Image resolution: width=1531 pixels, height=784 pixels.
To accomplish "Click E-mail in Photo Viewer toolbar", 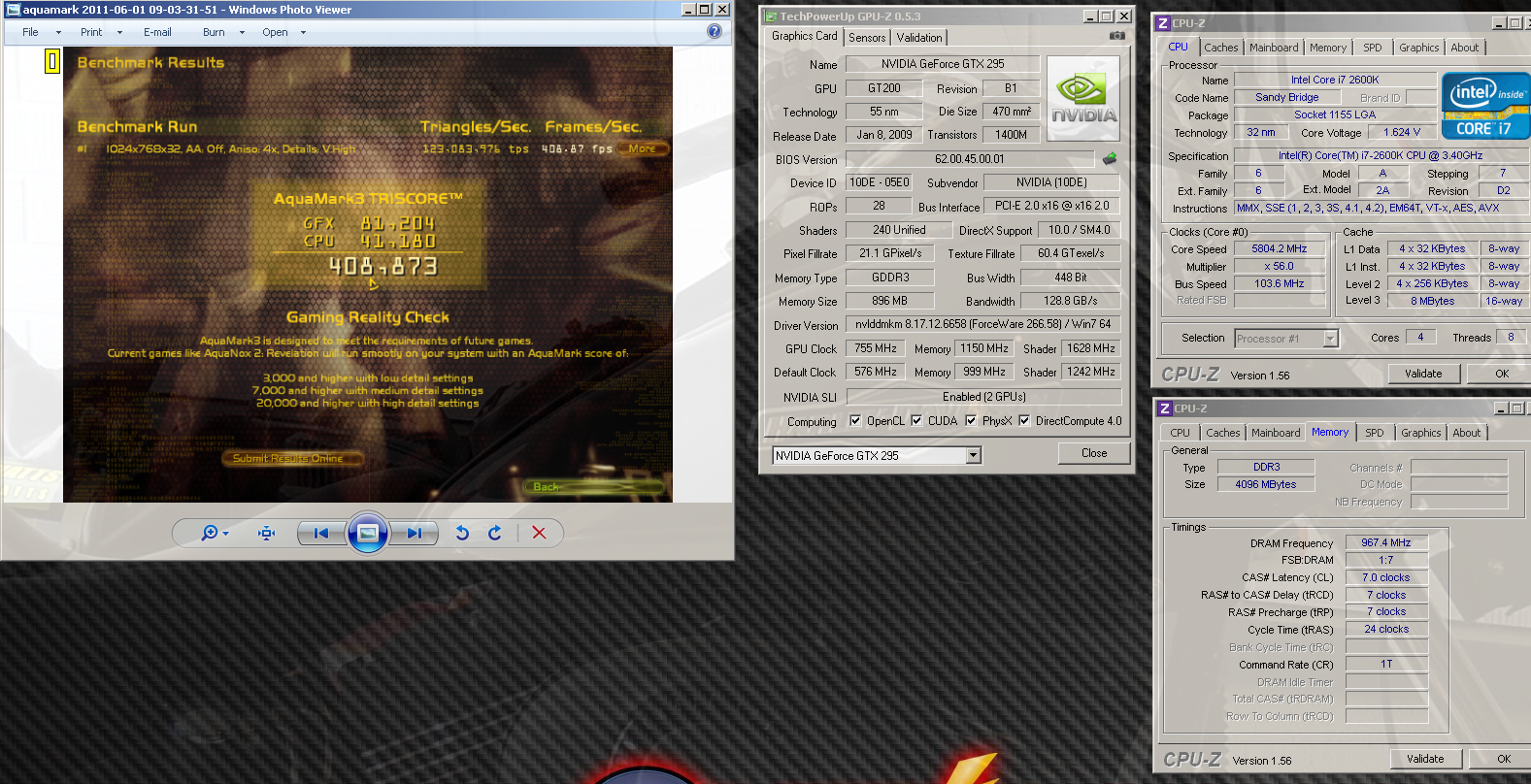I will pos(157,32).
